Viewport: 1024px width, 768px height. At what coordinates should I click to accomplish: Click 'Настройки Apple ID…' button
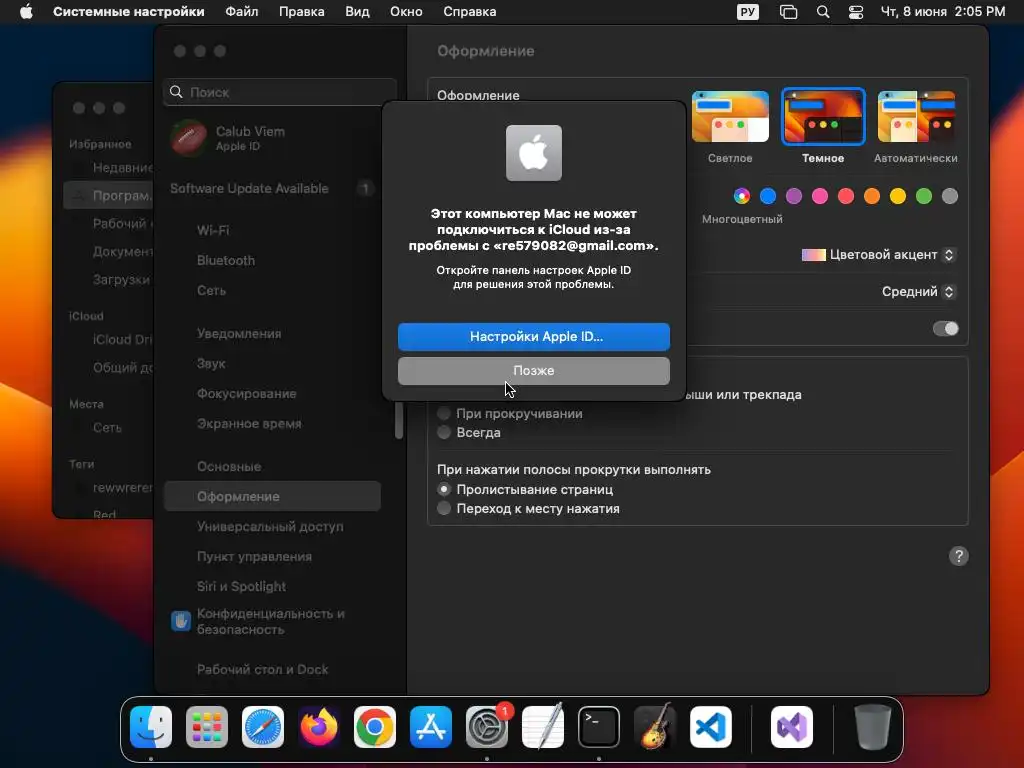pyautogui.click(x=534, y=336)
